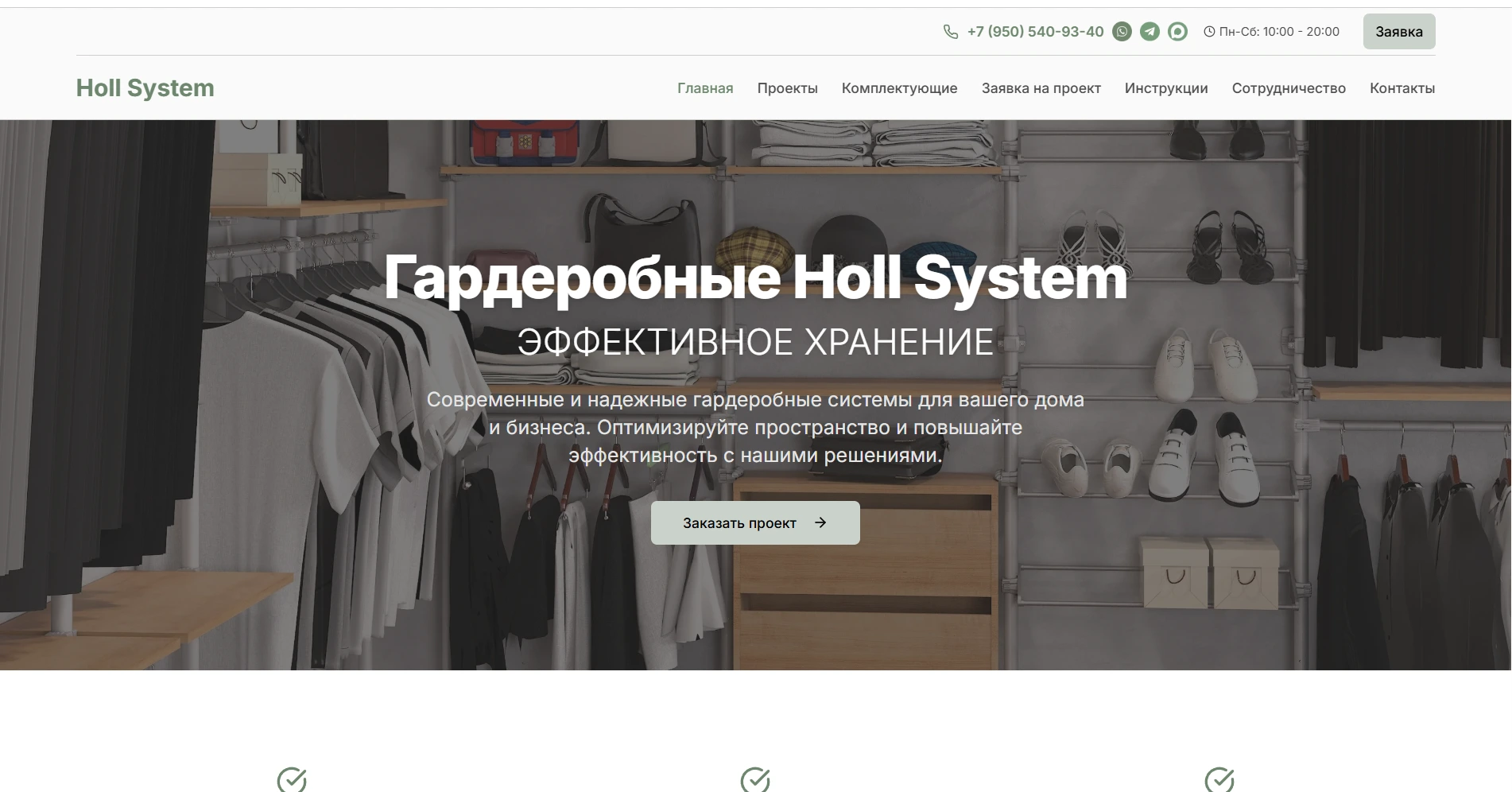Open Заявка на проект menu item

point(1041,88)
